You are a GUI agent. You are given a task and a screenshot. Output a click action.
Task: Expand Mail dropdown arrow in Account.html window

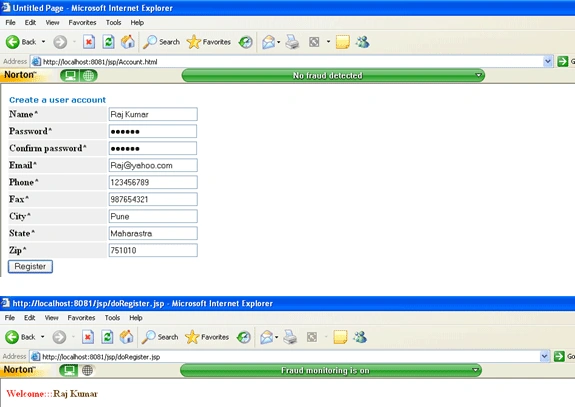[x=278, y=42]
